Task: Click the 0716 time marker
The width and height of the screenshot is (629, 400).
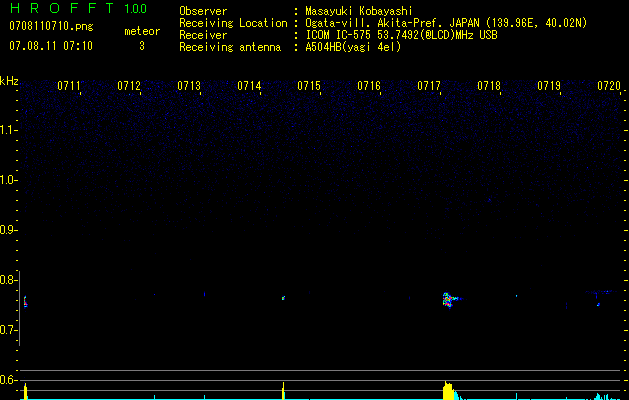Action: (369, 85)
